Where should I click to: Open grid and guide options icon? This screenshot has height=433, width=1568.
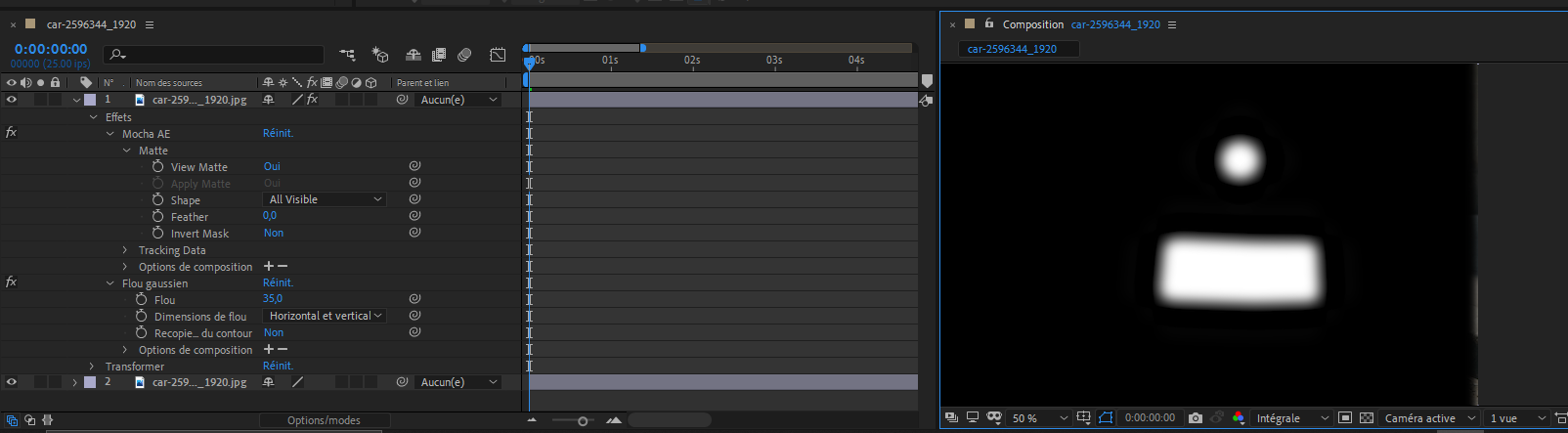[x=1083, y=418]
